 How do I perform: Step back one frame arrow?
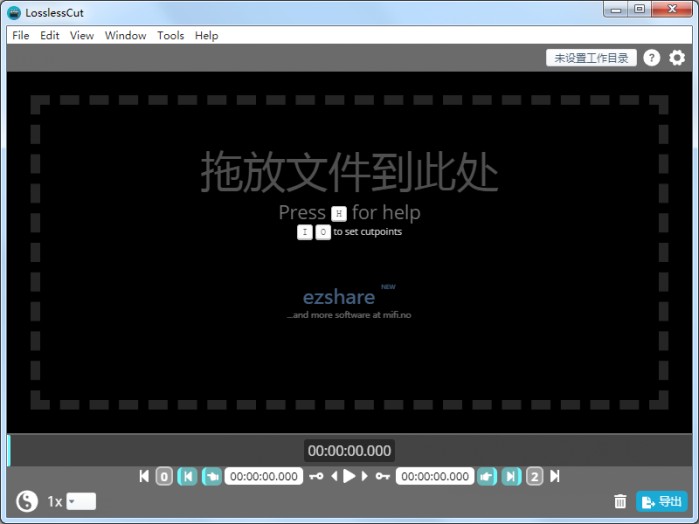[334, 476]
